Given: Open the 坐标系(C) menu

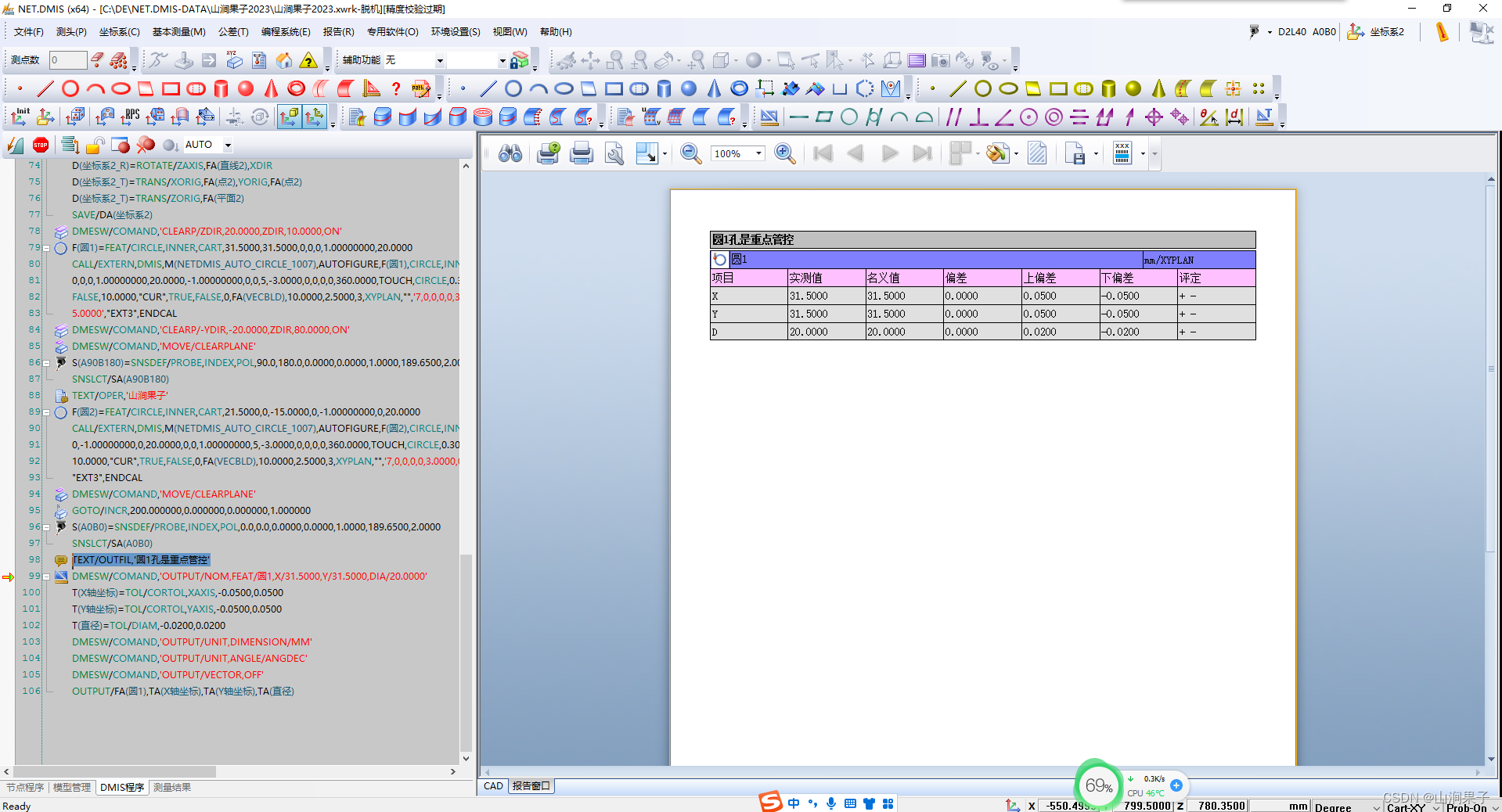Looking at the screenshot, I should click(x=119, y=32).
